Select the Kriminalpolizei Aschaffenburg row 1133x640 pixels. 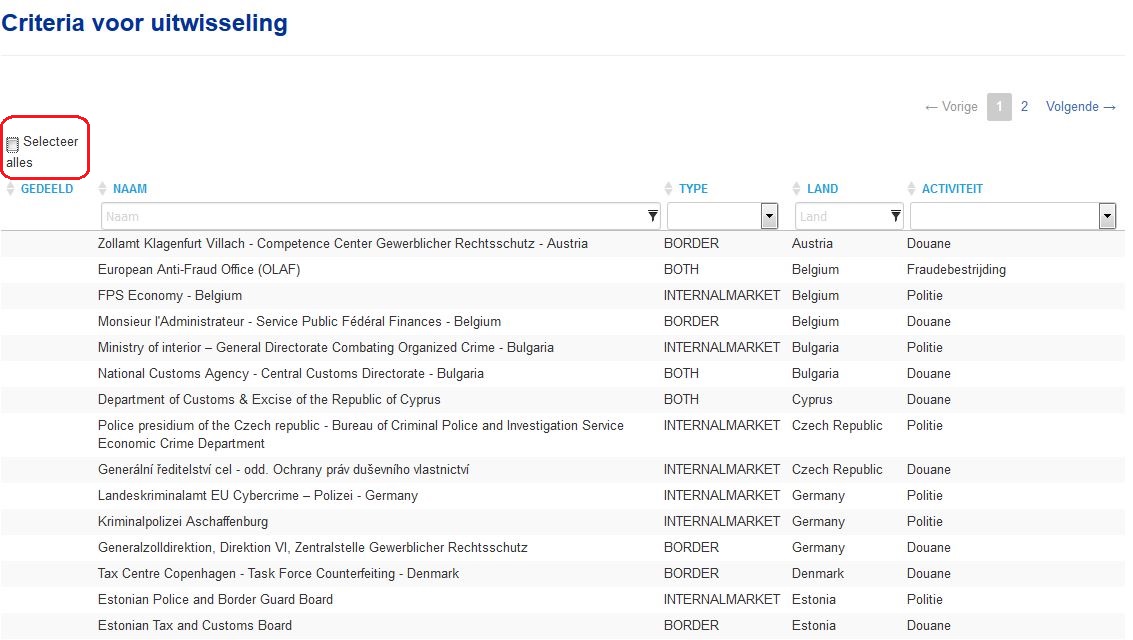pos(563,522)
